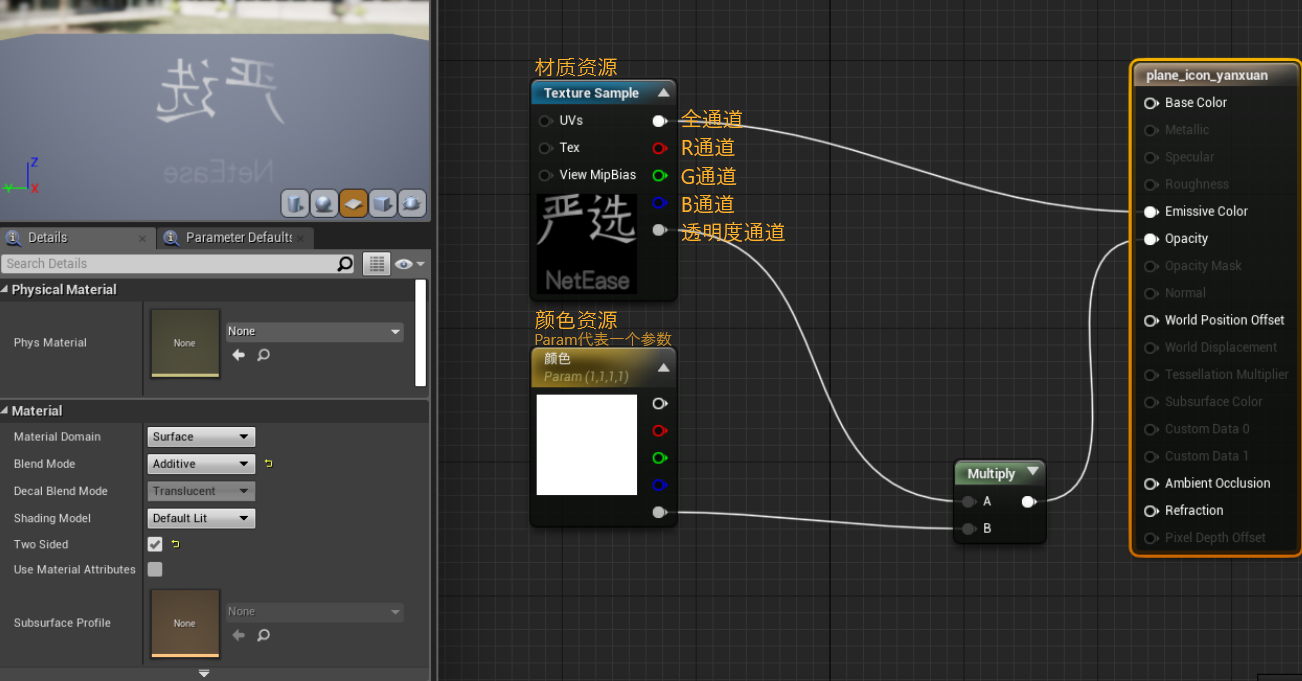The height and width of the screenshot is (681, 1302).
Task: Switch material preview to the cube shape
Action: pos(382,203)
